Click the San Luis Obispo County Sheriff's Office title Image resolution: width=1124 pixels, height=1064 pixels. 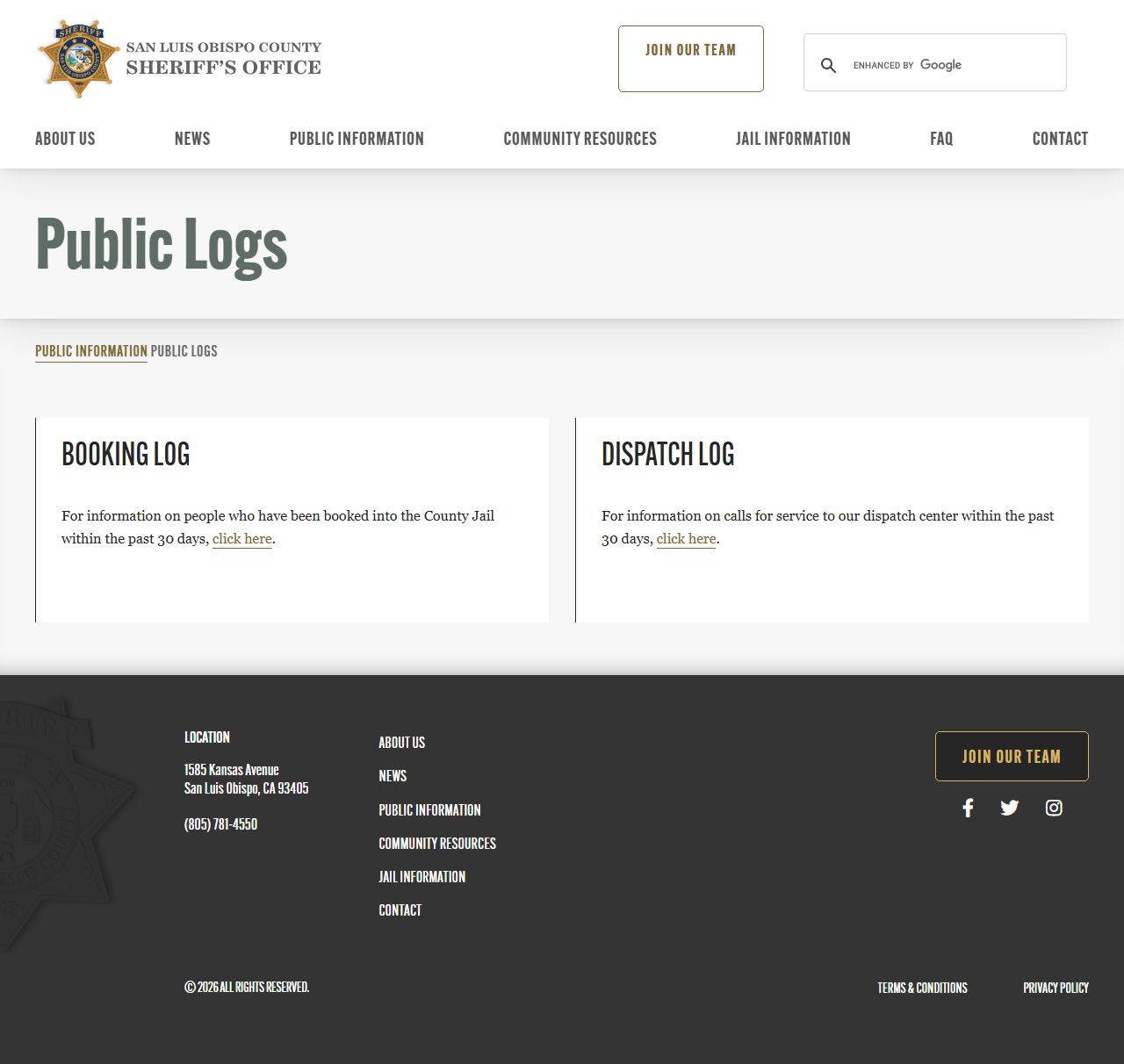(223, 58)
